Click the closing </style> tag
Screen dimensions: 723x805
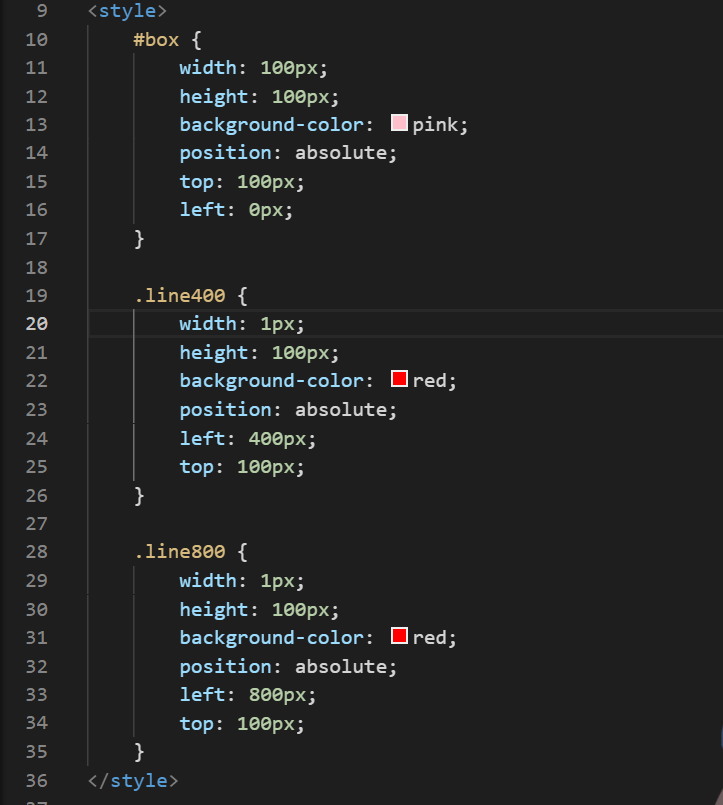coord(133,781)
